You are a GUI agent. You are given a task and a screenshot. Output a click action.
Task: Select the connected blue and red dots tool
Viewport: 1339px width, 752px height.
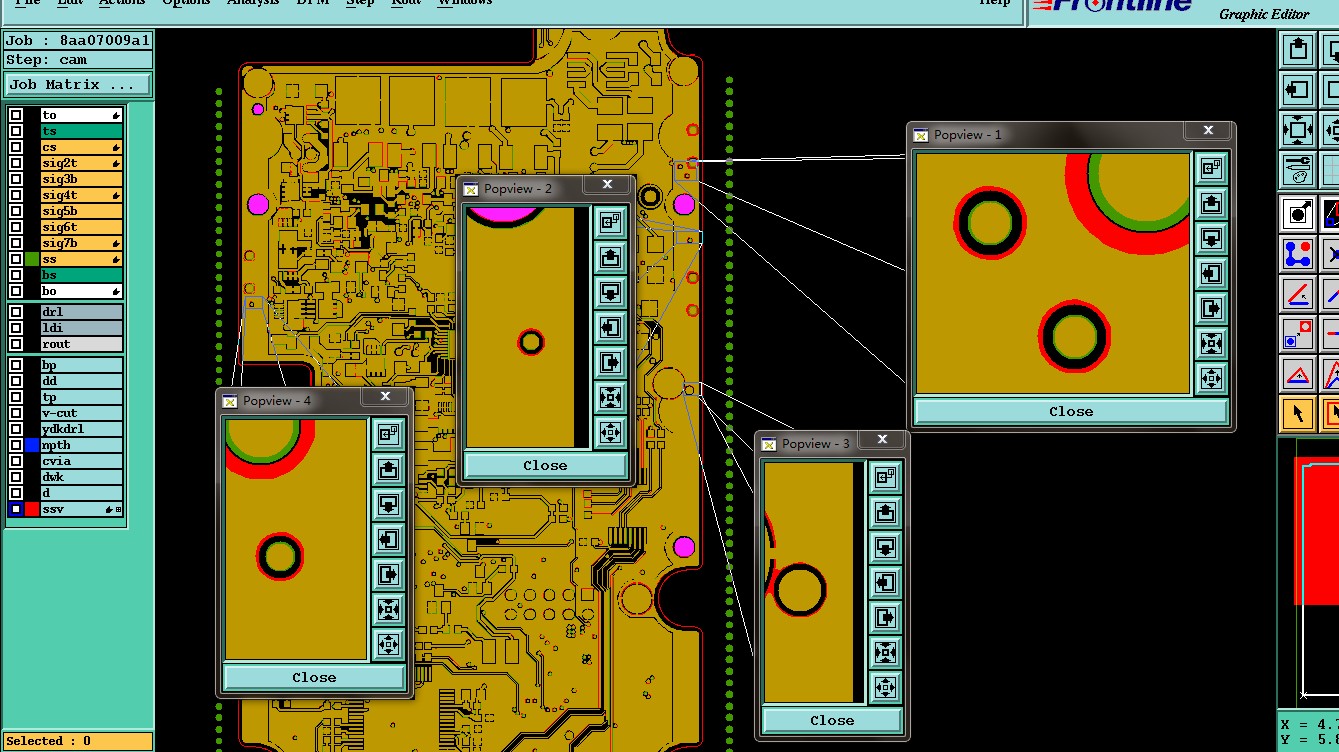tap(1298, 254)
